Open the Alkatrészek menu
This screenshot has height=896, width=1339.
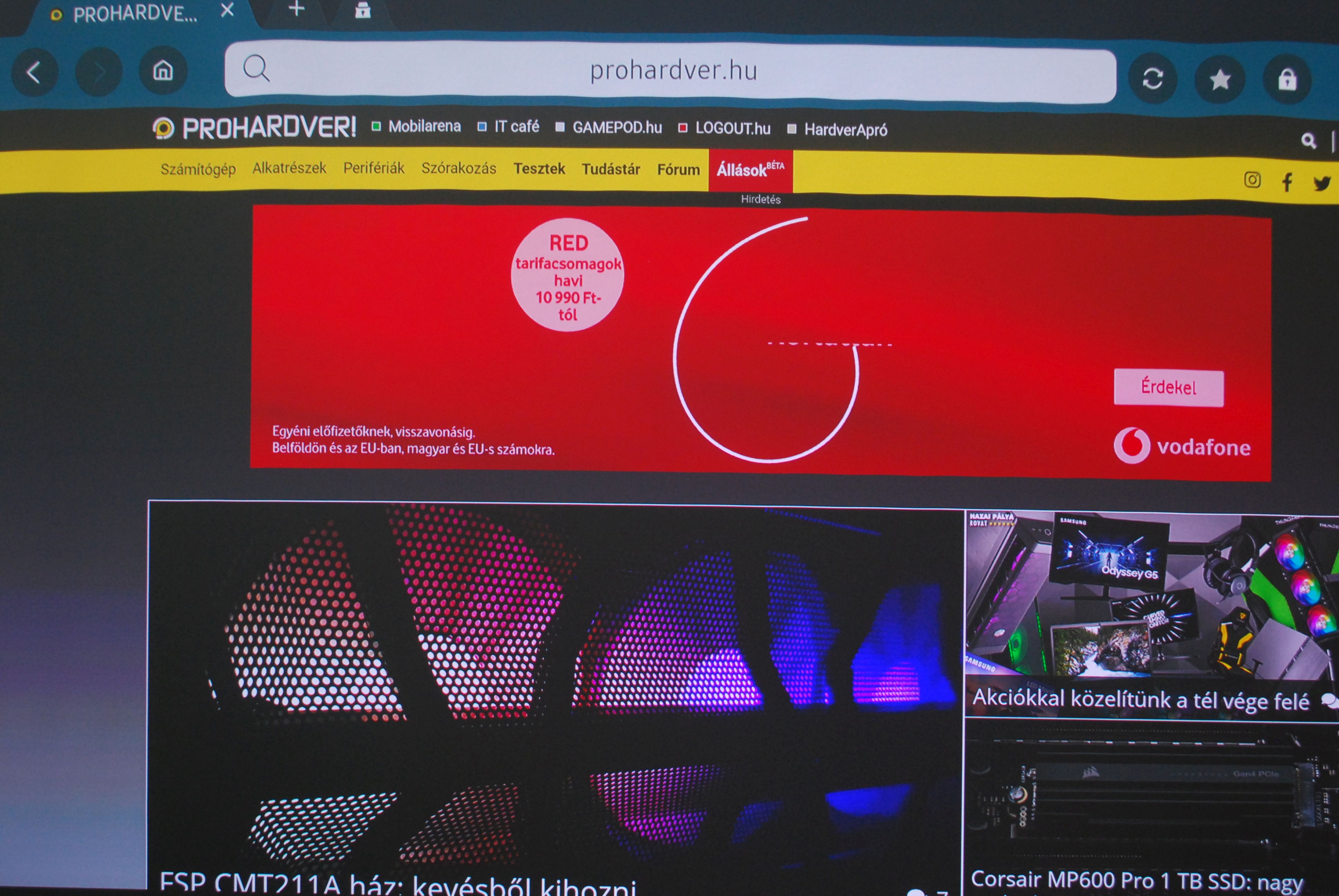(289, 168)
